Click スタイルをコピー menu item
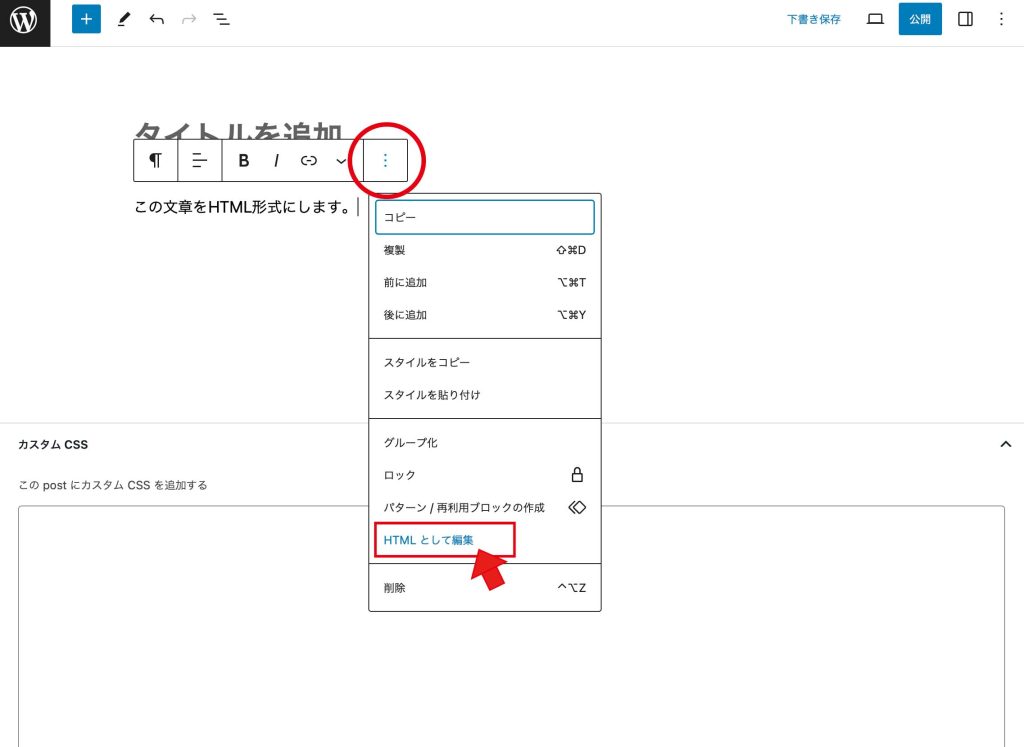The height and width of the screenshot is (747, 1024). pos(485,362)
